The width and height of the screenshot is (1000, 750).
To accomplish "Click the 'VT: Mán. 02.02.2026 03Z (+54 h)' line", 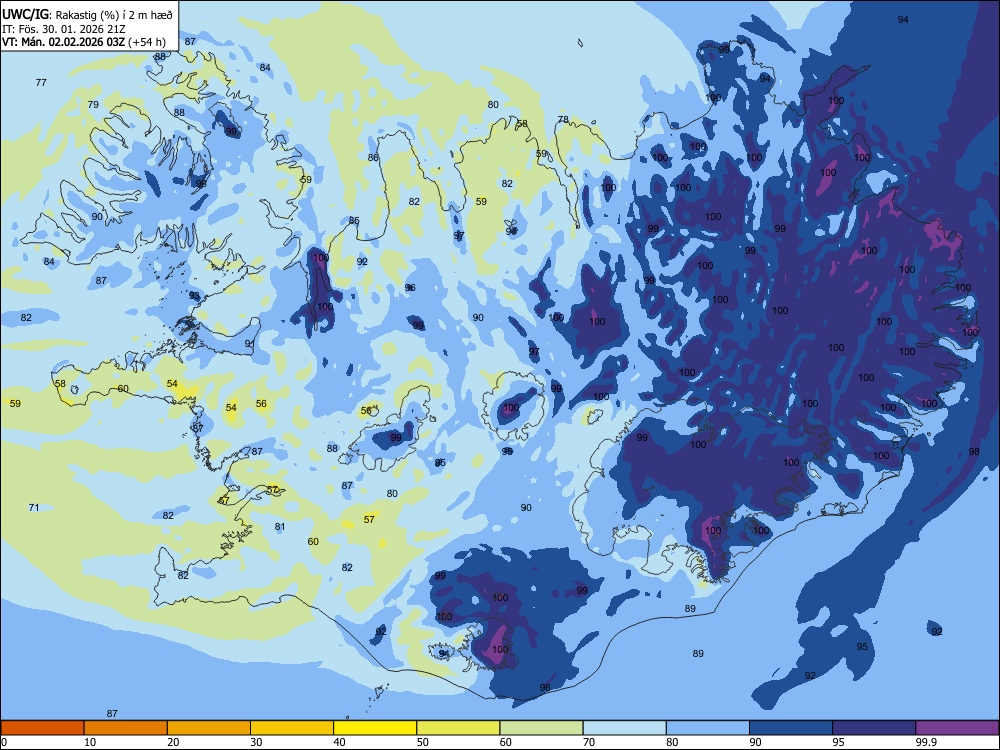I will pyautogui.click(x=84, y=42).
